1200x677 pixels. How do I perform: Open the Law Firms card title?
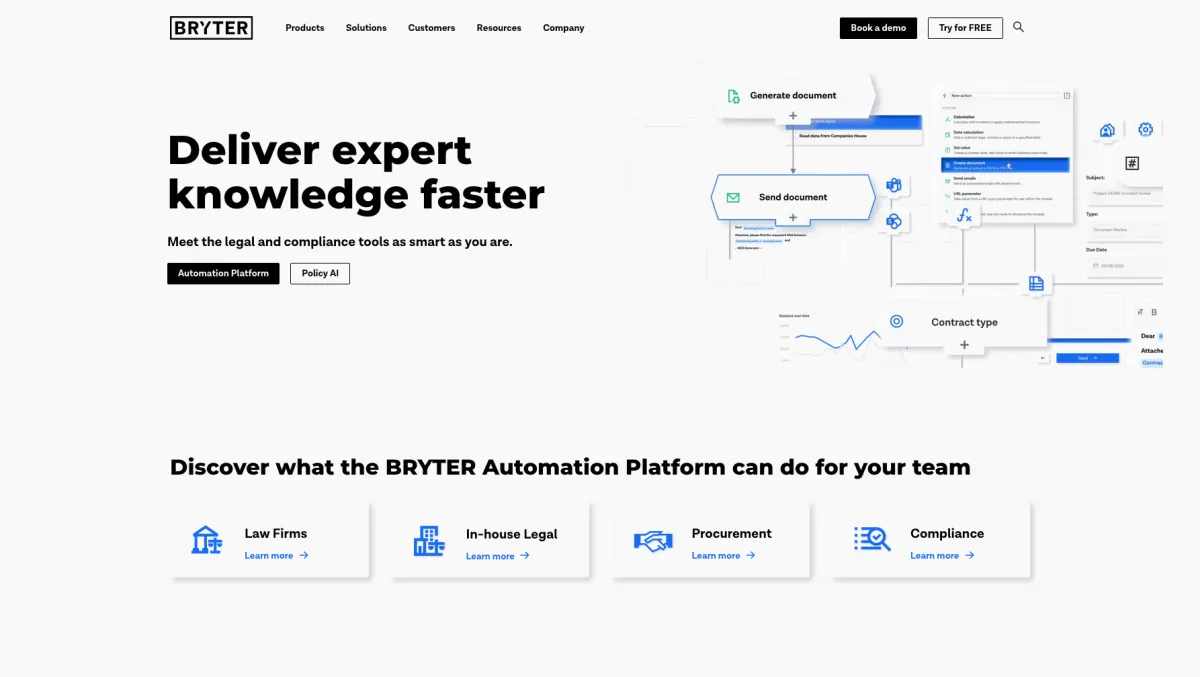point(276,533)
